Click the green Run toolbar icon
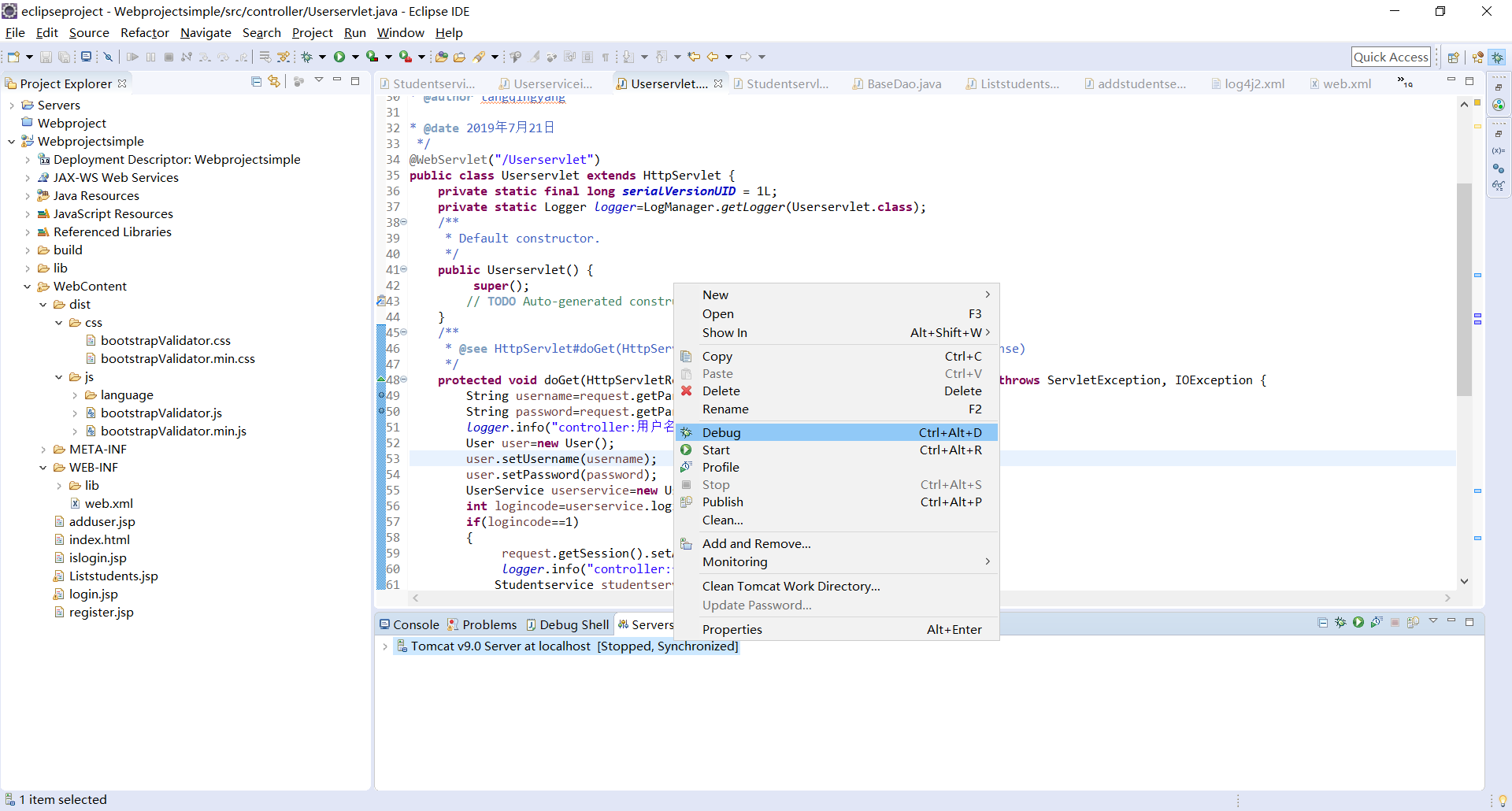Screen dimensions: 1512x811 pyautogui.click(x=339, y=57)
